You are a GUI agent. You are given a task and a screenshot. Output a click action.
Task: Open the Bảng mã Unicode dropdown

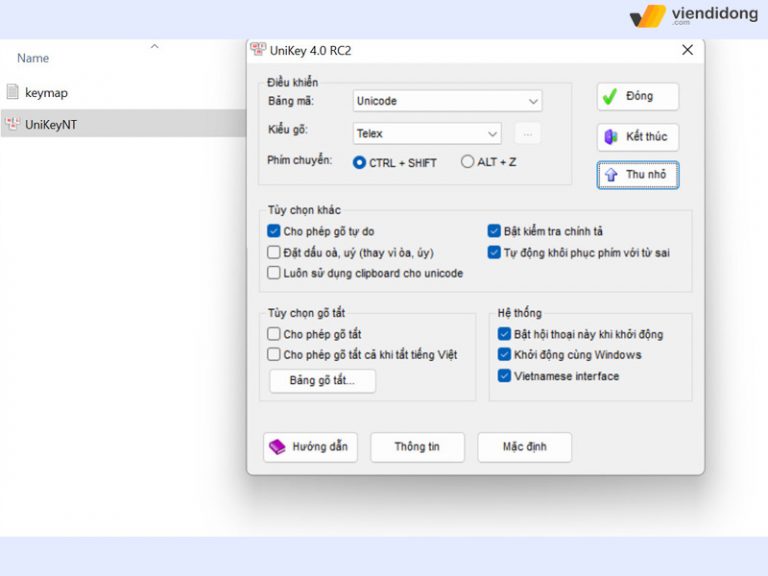[447, 101]
